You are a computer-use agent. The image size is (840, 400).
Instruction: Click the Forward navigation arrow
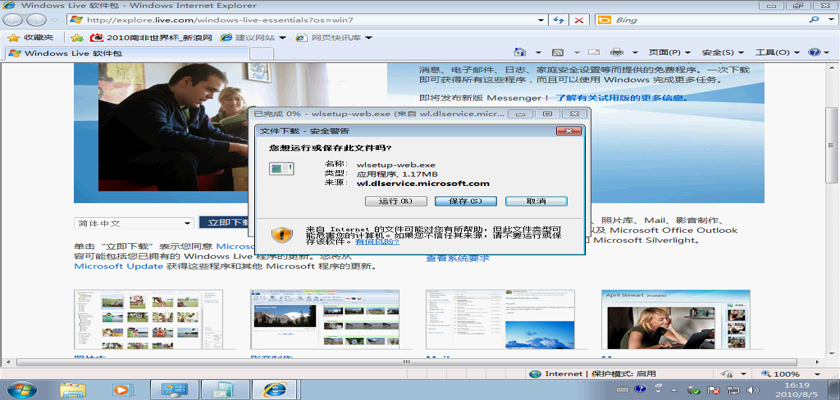tap(38, 19)
